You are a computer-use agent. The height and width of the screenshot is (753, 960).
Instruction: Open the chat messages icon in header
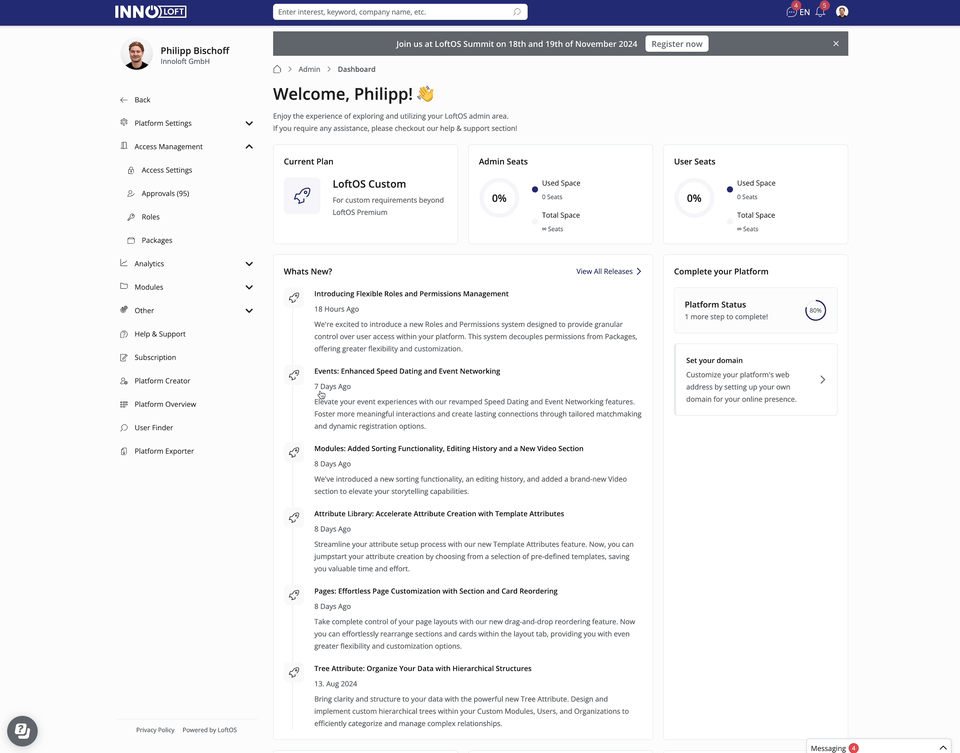tap(791, 12)
